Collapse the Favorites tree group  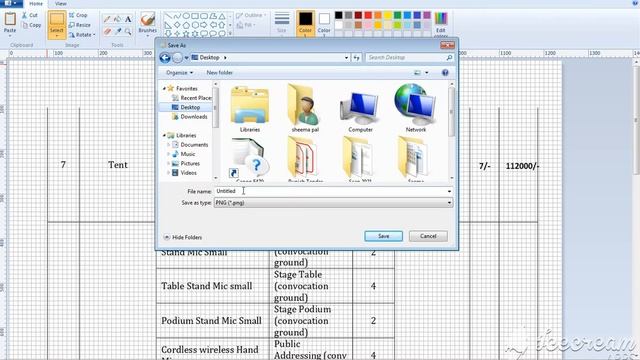[x=164, y=89]
